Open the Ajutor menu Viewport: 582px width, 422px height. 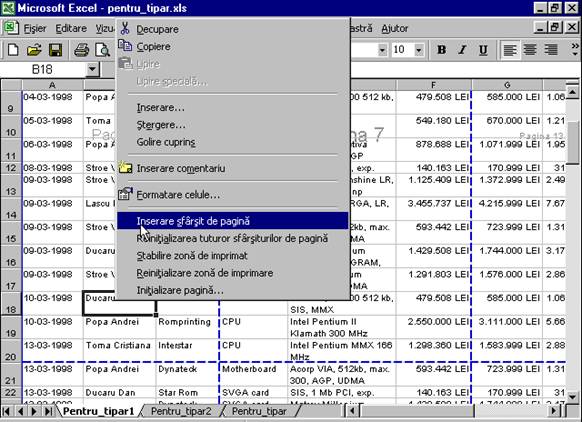click(x=395, y=29)
